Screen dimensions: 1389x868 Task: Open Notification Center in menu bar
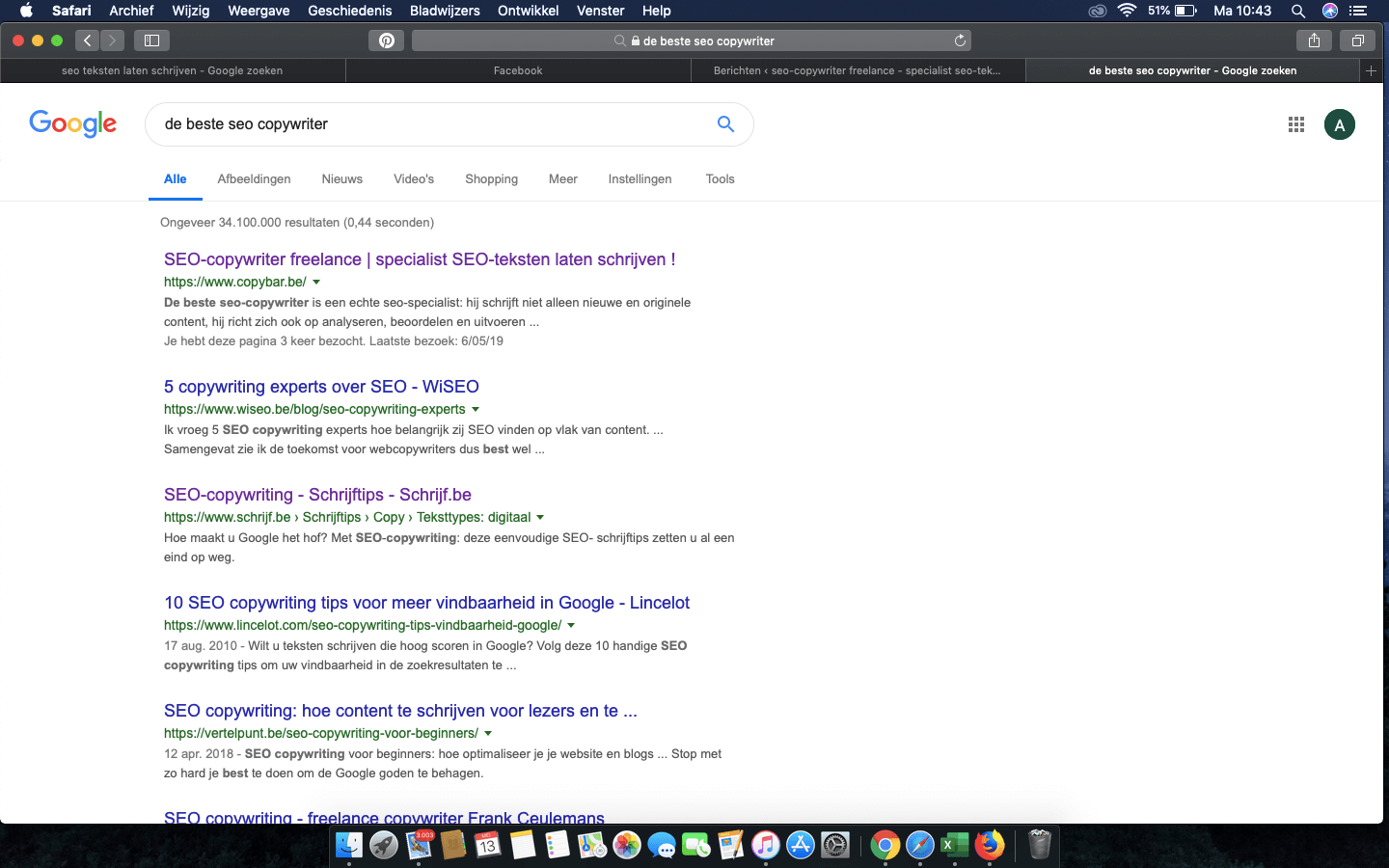[x=1359, y=11]
